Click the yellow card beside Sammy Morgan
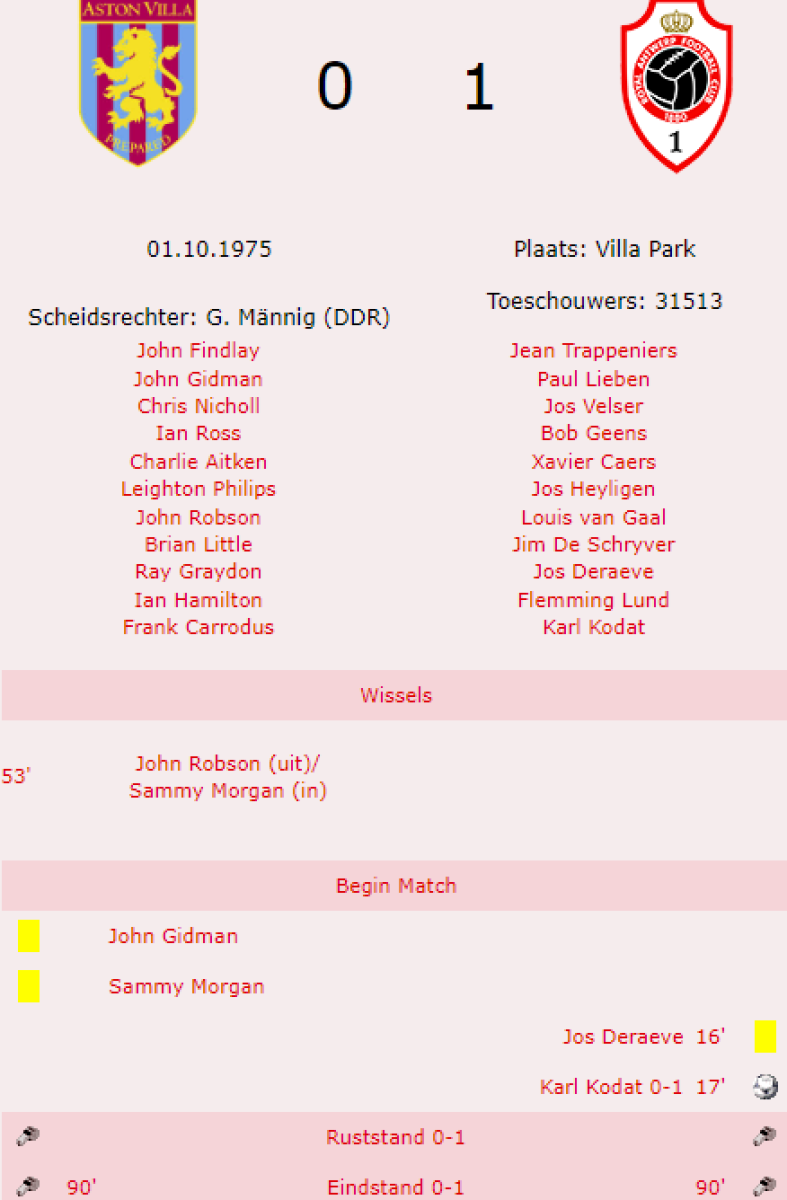The image size is (787, 1200). 28,986
